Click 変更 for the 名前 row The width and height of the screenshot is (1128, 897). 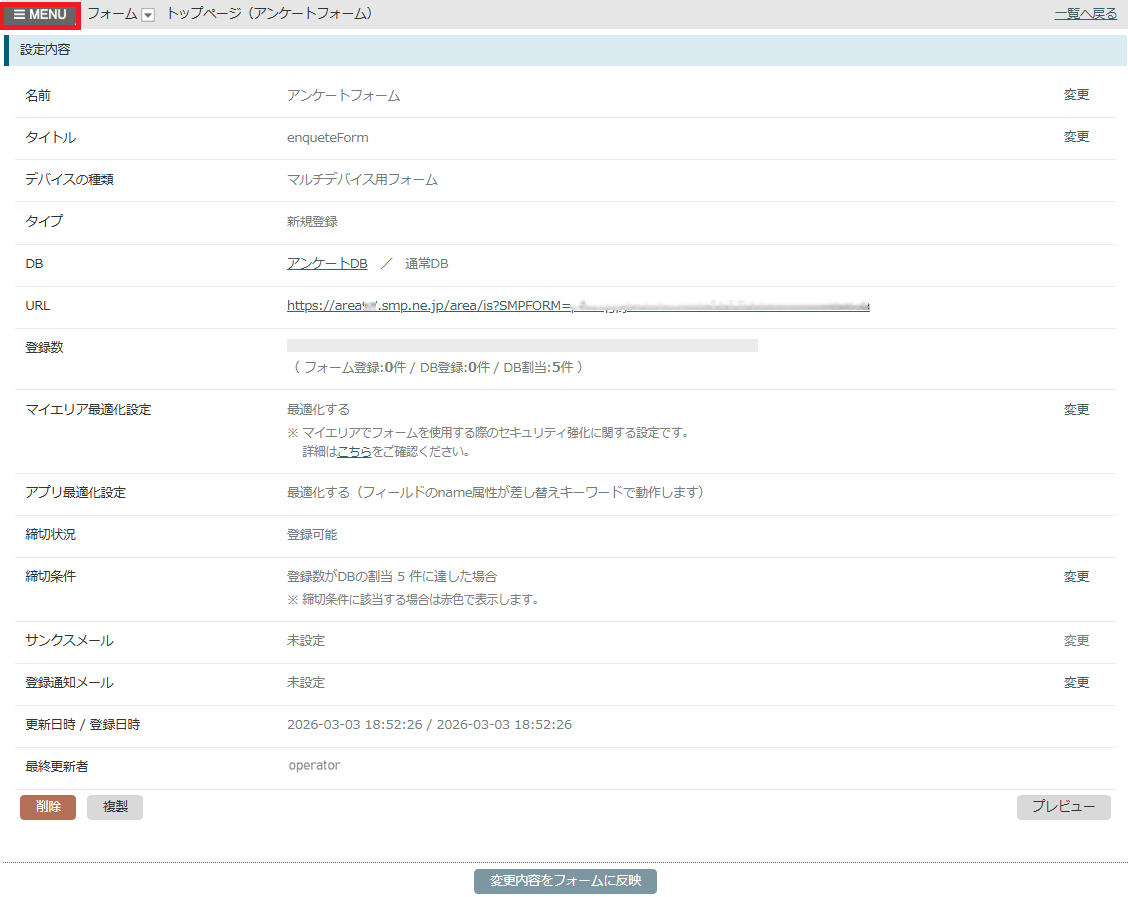click(x=1076, y=95)
